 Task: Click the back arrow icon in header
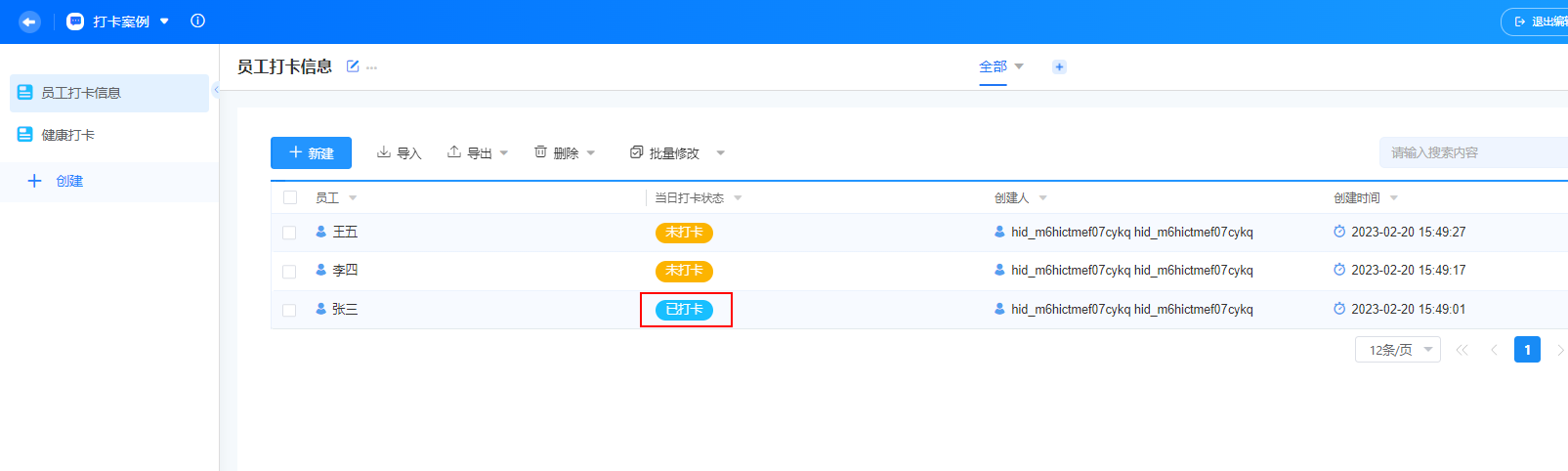[x=29, y=21]
